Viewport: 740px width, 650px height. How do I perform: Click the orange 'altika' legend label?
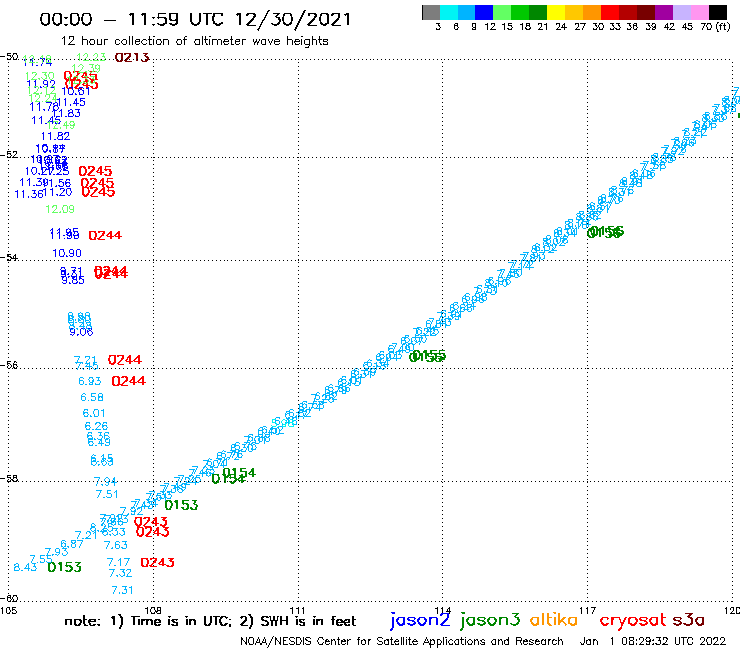(x=553, y=619)
